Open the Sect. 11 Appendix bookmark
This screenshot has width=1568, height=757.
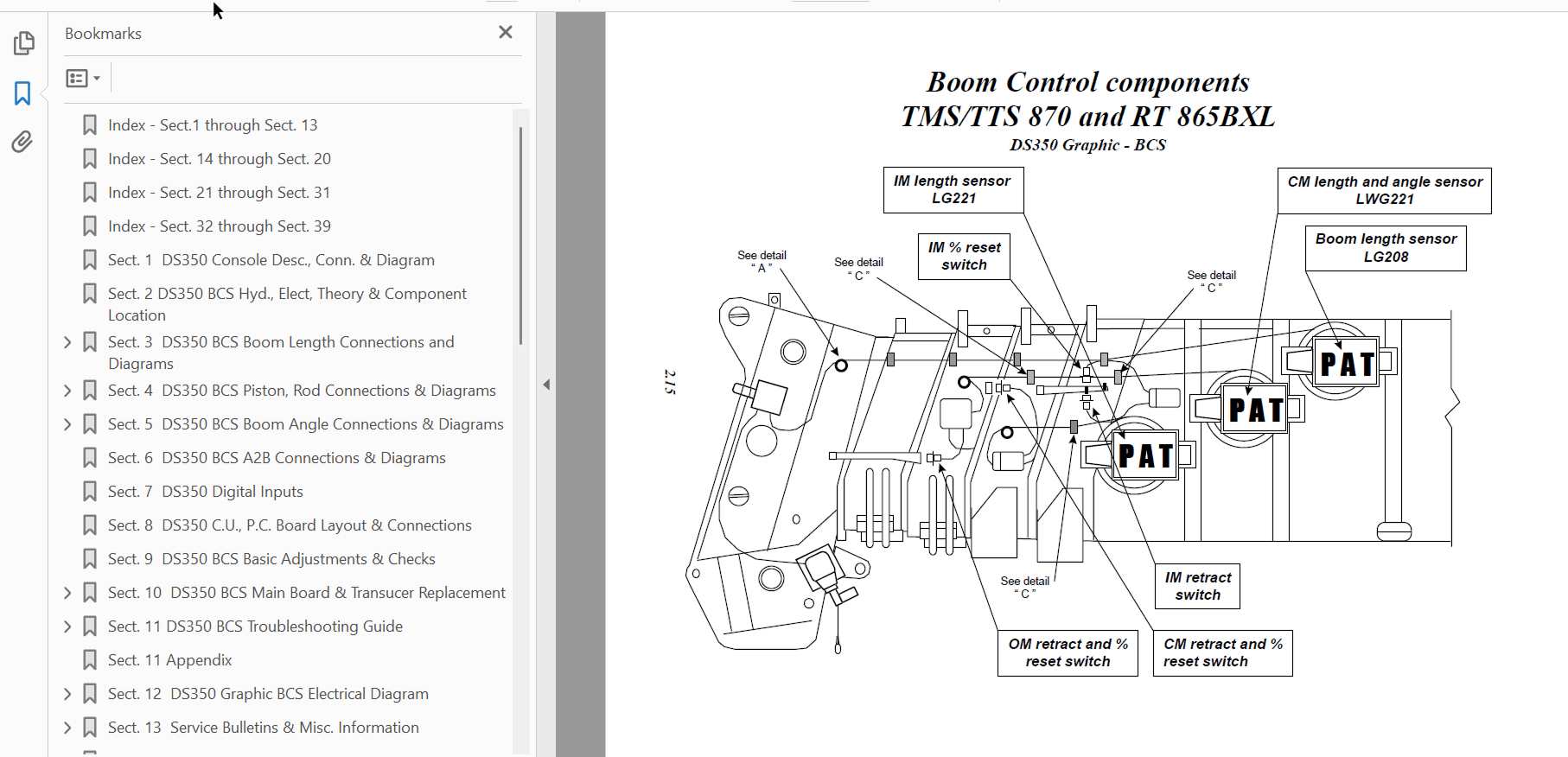point(170,660)
